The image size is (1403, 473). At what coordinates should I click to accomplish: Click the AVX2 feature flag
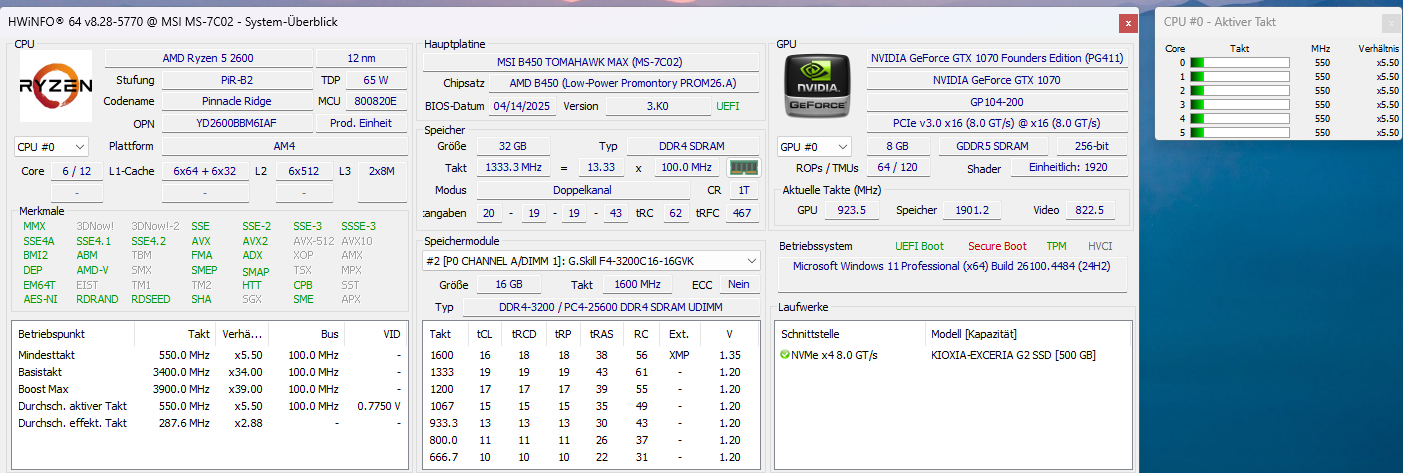(x=255, y=241)
